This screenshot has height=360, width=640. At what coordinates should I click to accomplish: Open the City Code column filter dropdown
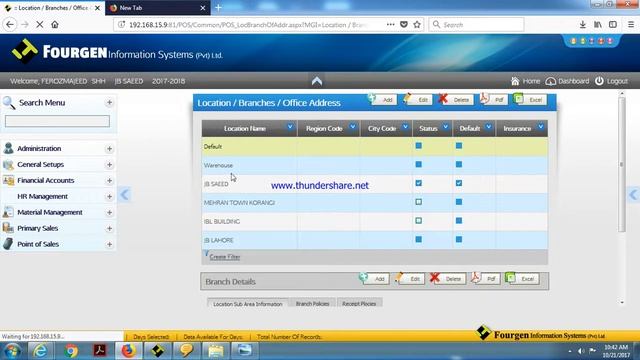(x=405, y=127)
